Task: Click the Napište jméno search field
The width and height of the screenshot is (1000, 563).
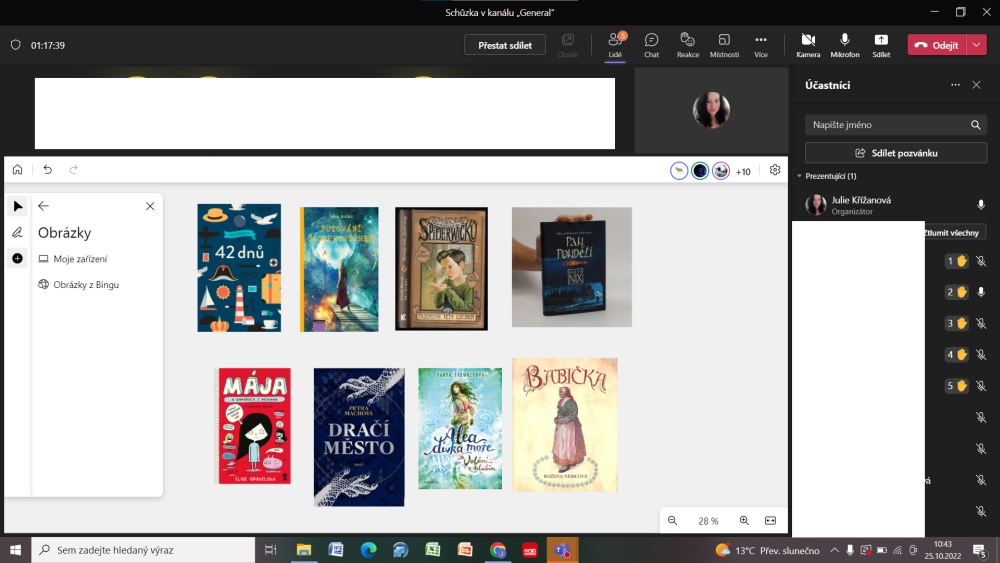Action: click(x=895, y=125)
